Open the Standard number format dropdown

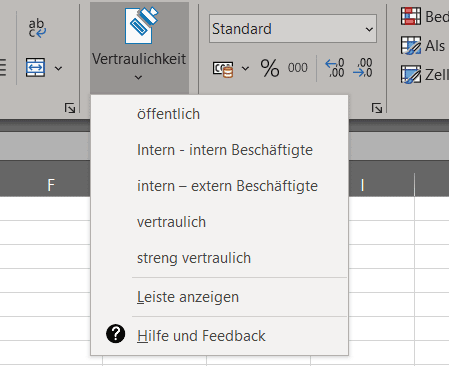(x=293, y=29)
